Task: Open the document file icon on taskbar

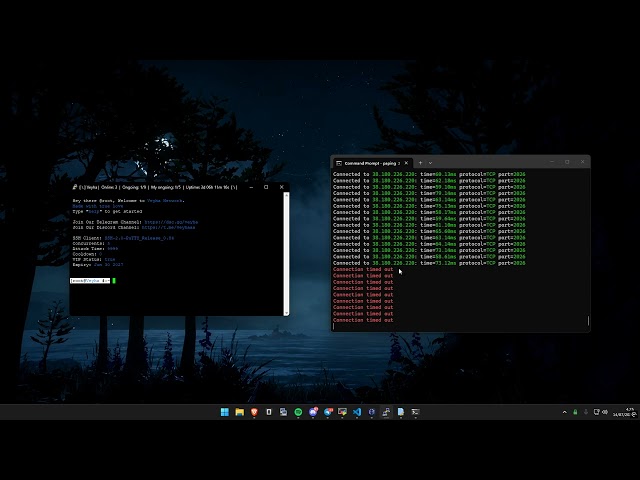Action: click(401, 412)
